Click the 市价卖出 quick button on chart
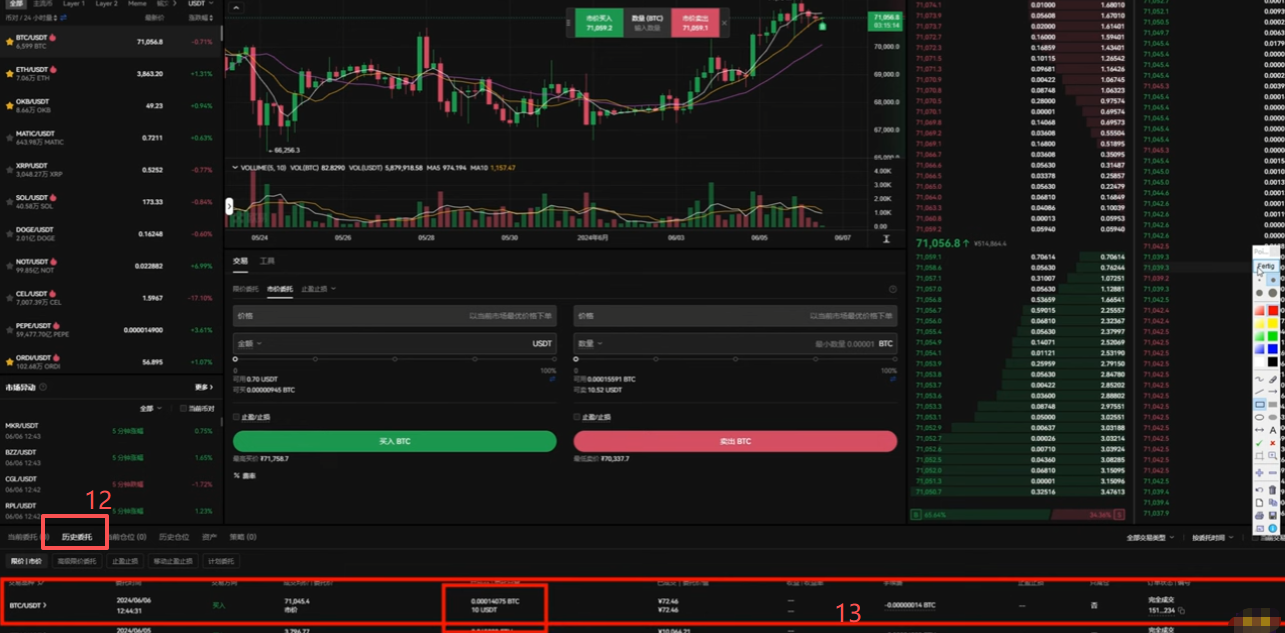Viewport: 1285px width, 633px height. click(694, 22)
